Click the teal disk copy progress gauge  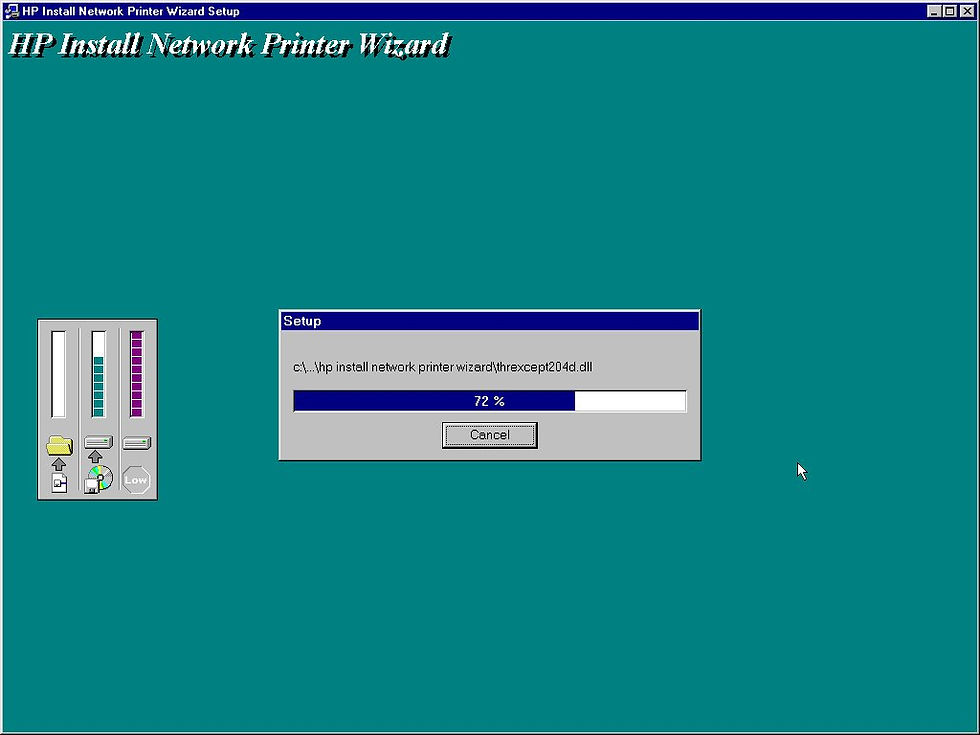[98, 374]
